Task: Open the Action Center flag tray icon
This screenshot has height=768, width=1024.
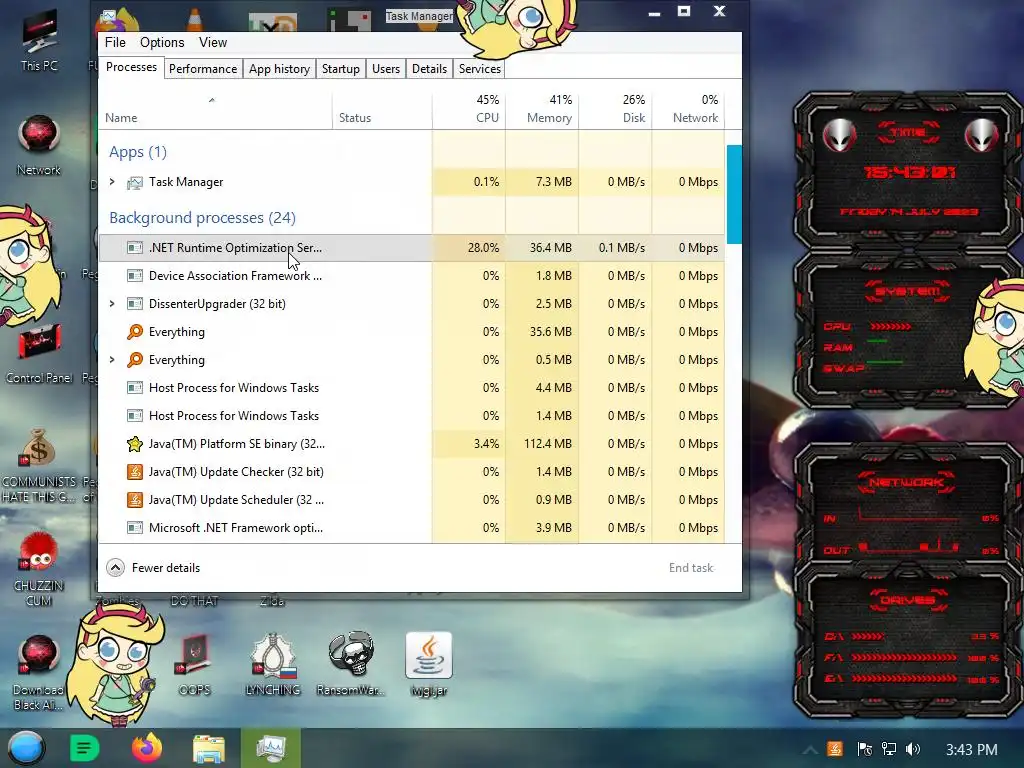Action: pos(864,749)
